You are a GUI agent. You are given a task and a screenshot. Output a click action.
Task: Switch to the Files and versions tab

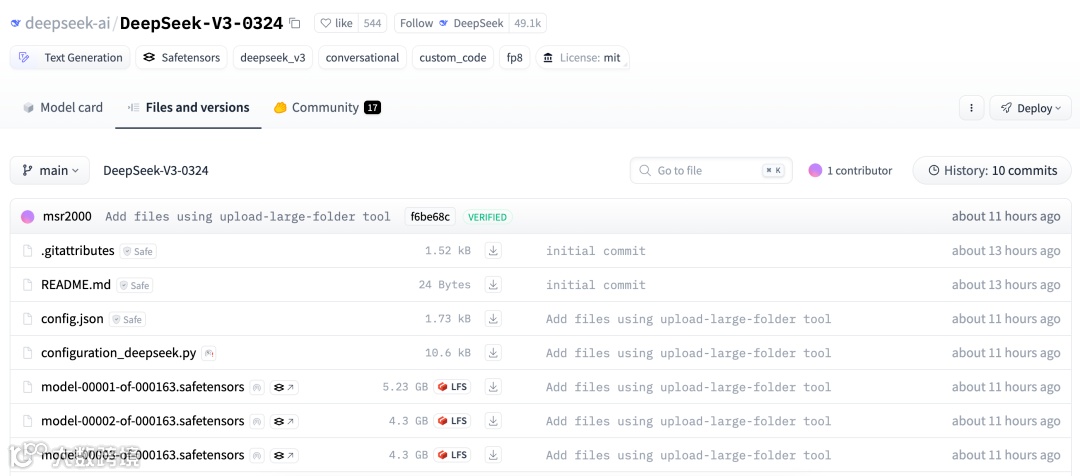point(189,107)
